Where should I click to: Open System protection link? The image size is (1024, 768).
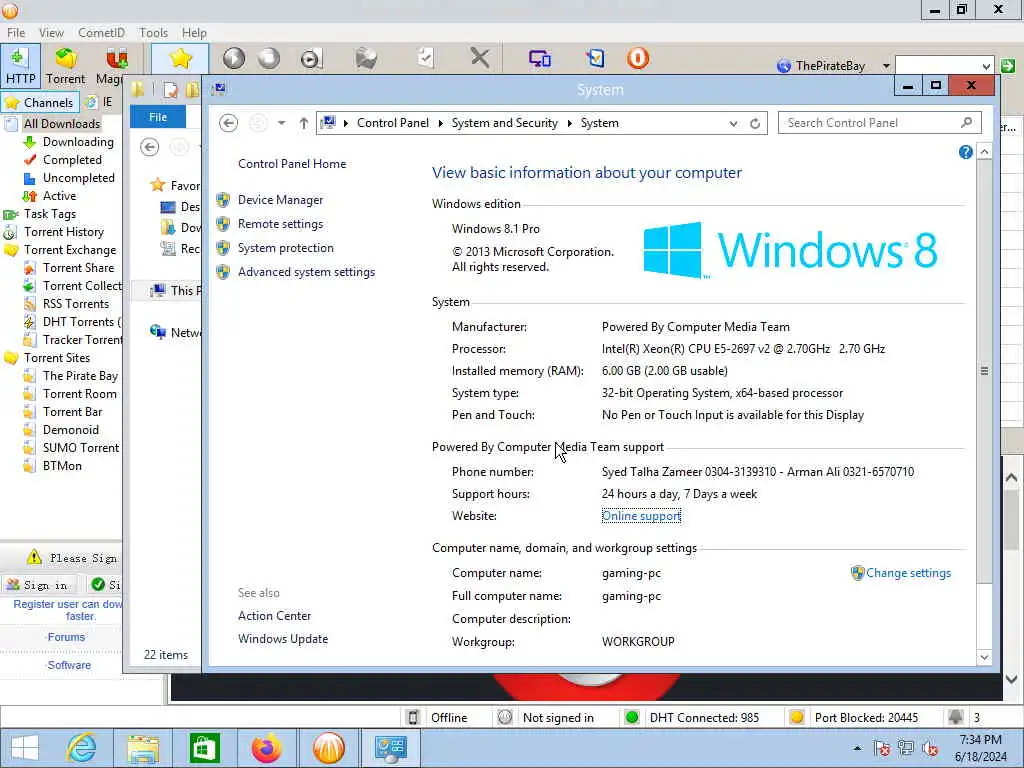[285, 248]
